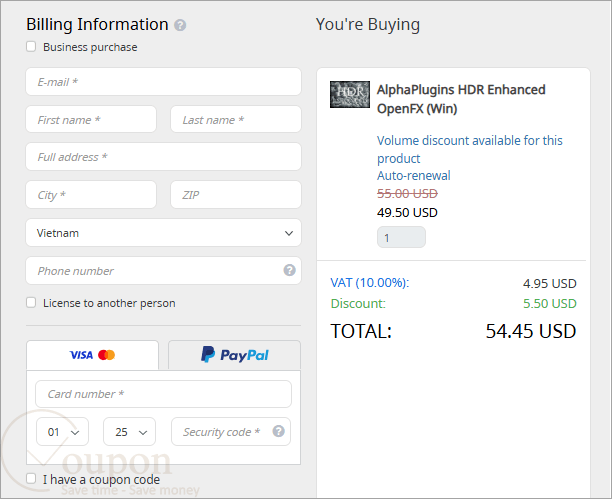Focus the City field

(91, 194)
